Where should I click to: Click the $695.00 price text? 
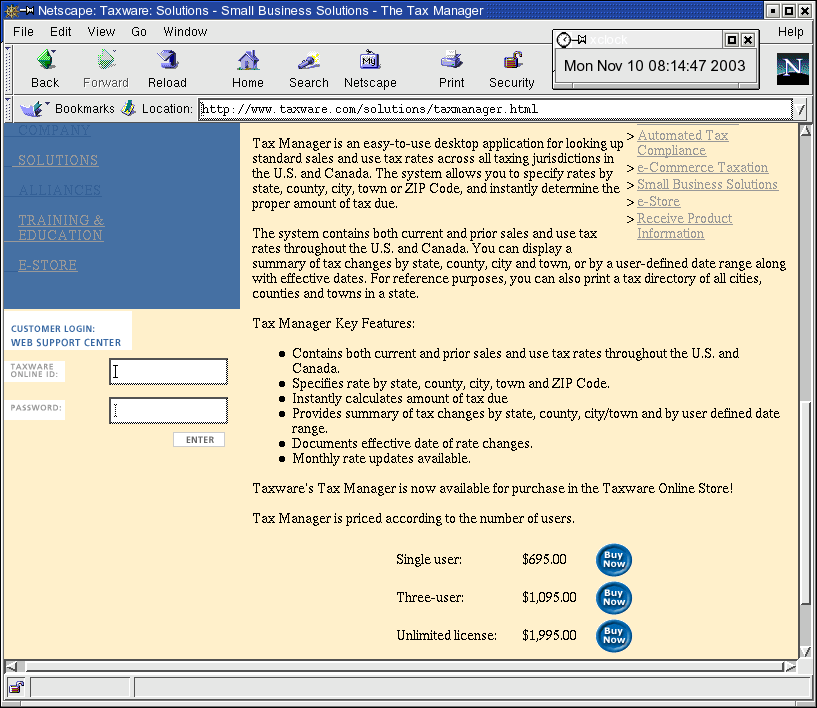coord(544,560)
